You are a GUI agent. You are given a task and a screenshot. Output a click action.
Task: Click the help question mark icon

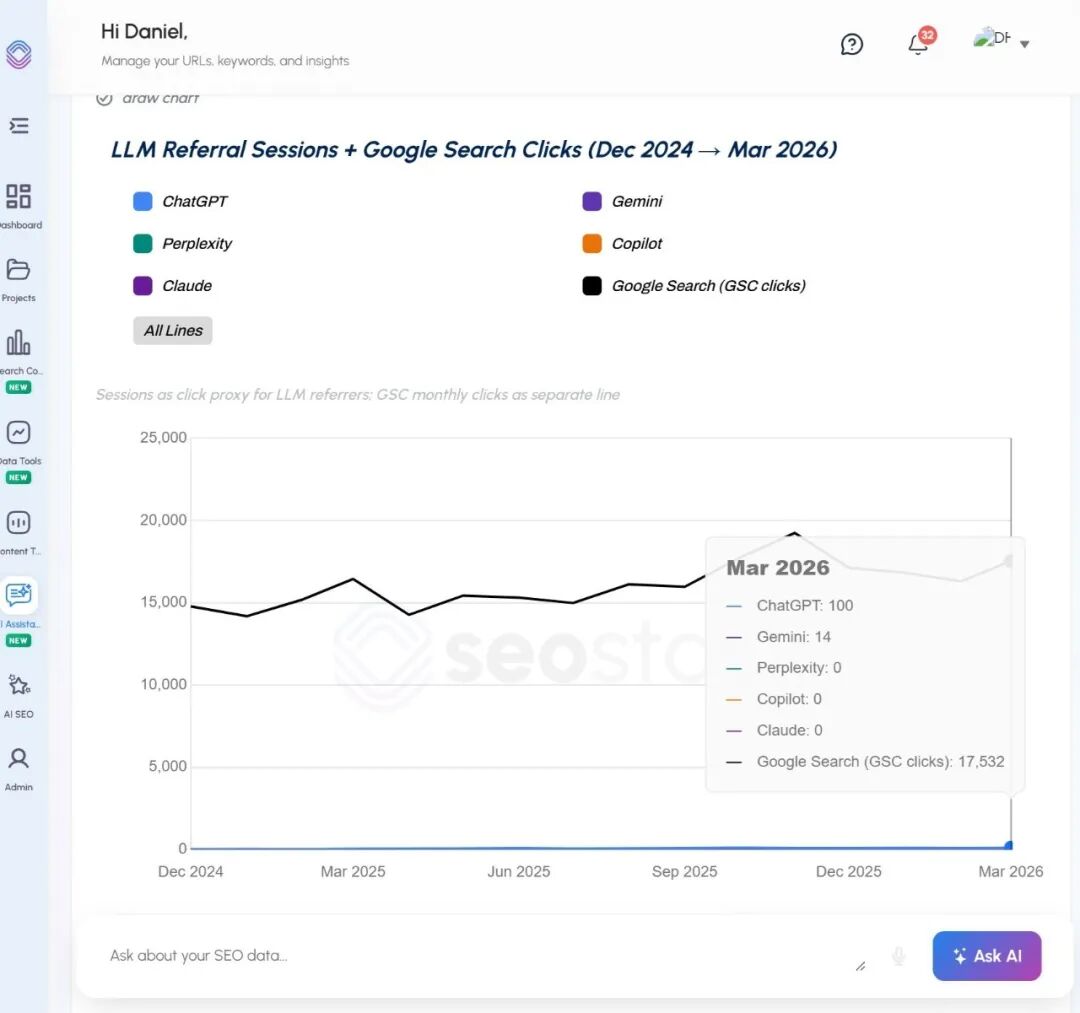click(852, 44)
